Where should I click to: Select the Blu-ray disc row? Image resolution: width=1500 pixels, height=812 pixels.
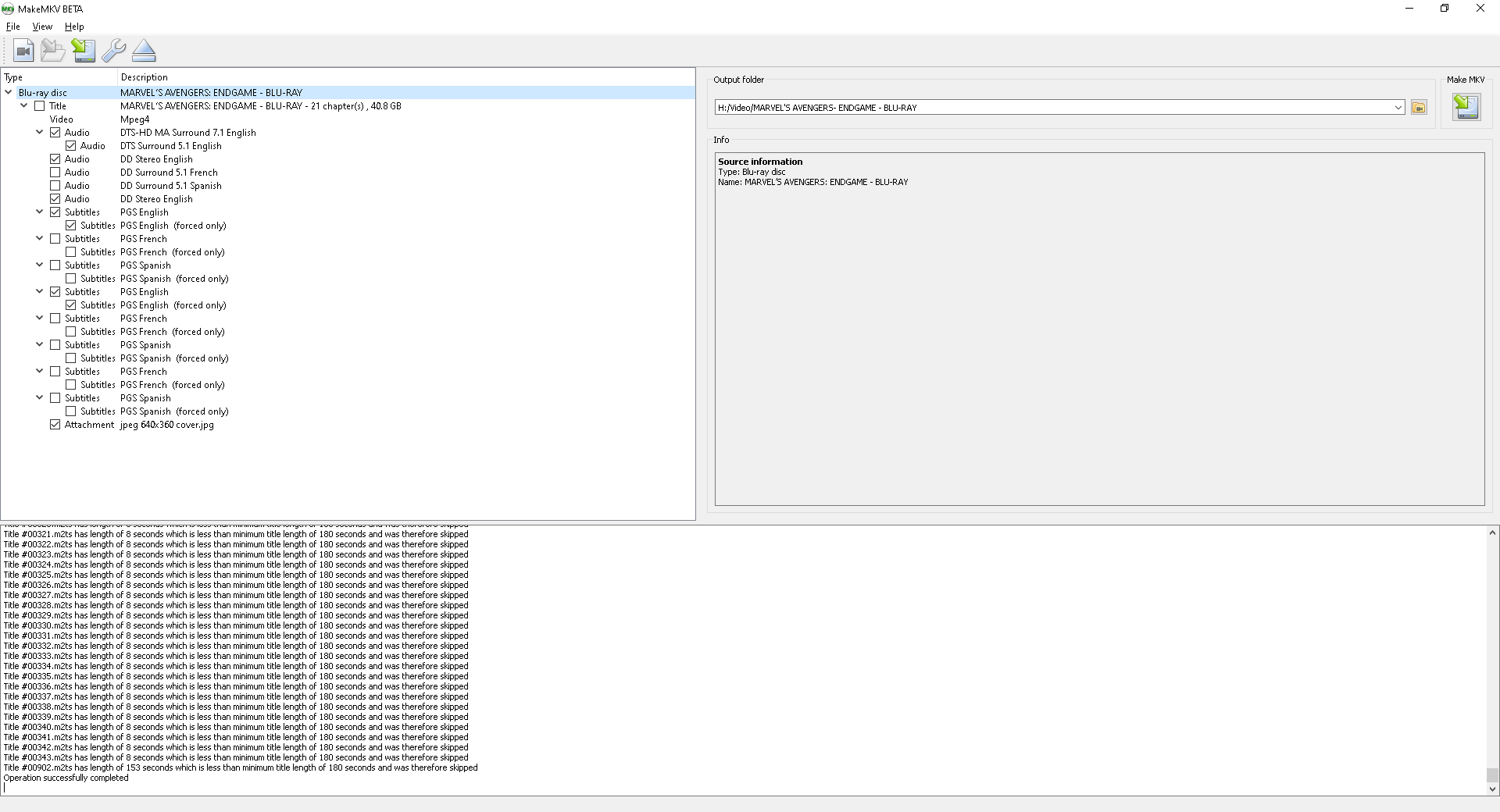click(x=348, y=93)
